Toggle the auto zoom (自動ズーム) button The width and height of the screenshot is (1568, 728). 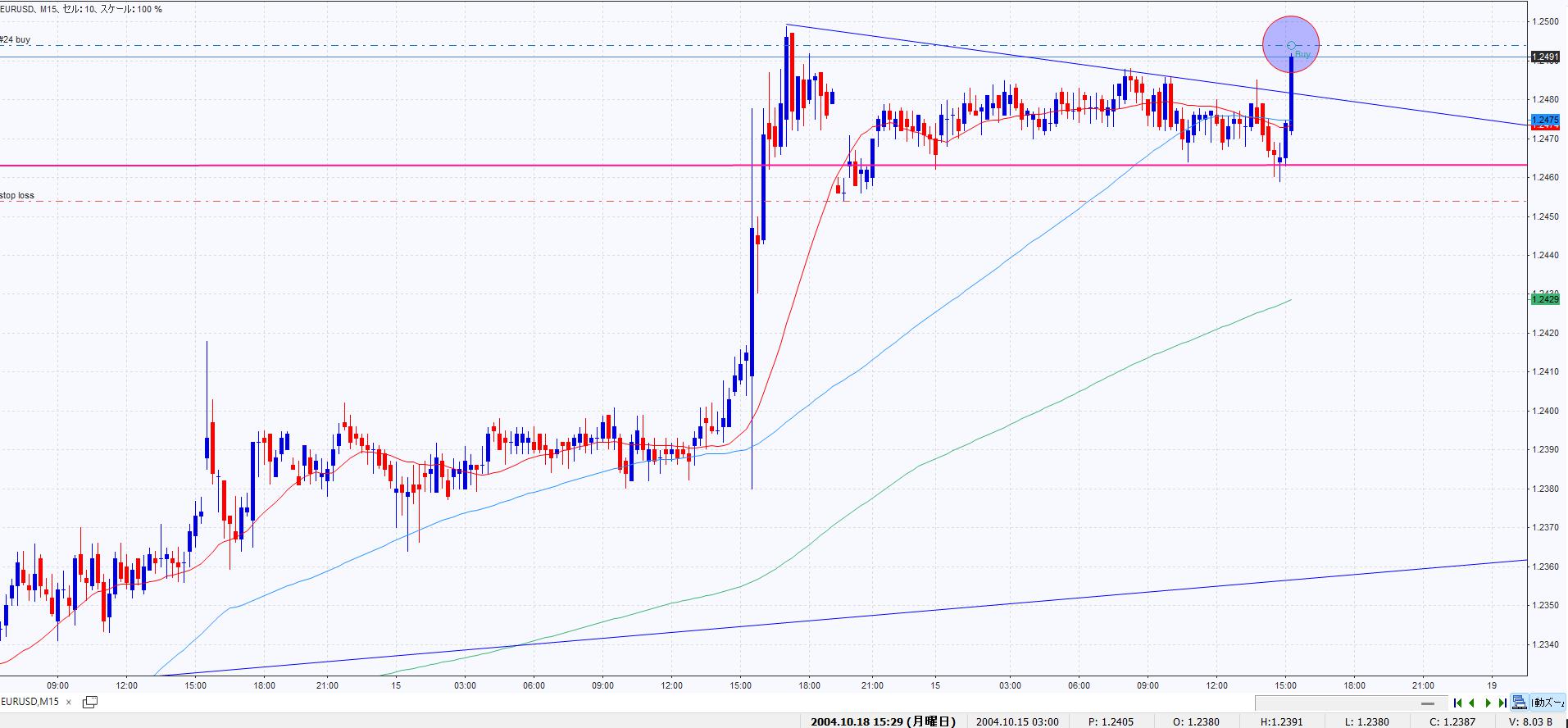1548,703
